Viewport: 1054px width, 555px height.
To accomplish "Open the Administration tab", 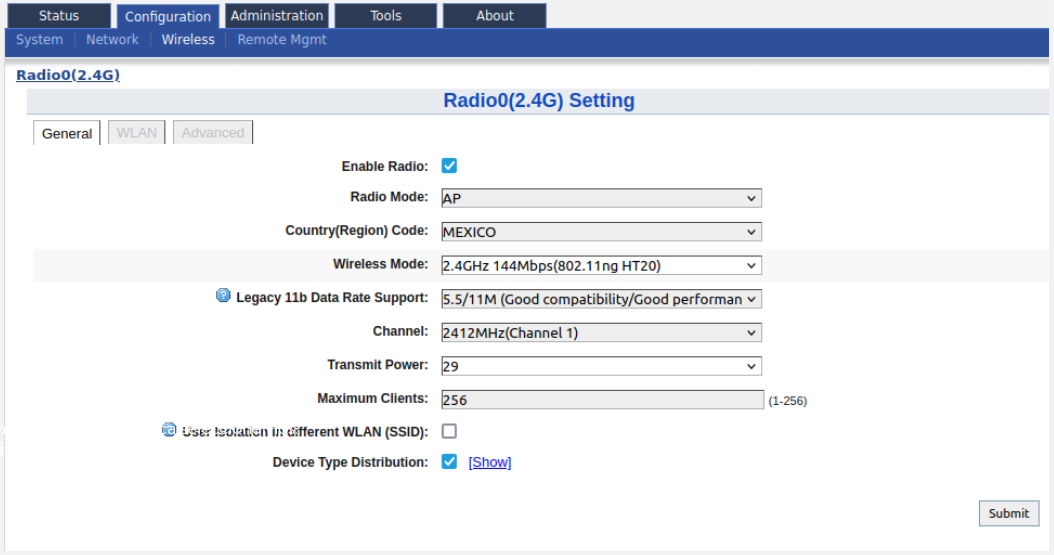I will 277,15.
